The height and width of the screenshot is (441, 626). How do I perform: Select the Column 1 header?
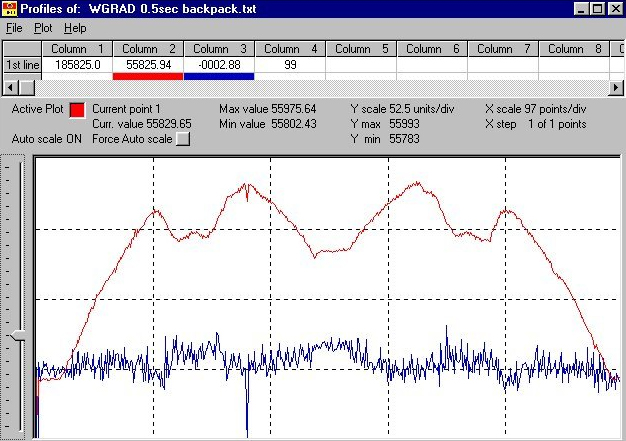pyautogui.click(x=77, y=48)
